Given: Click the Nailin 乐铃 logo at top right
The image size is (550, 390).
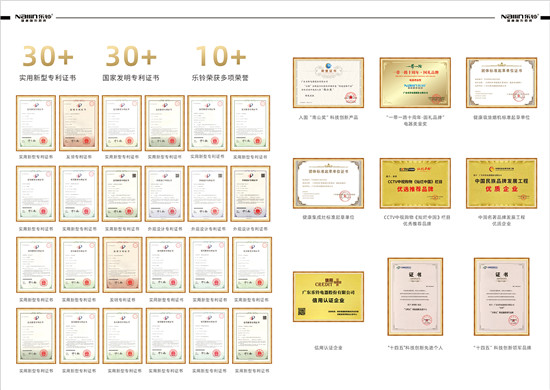Looking at the screenshot, I should click(x=519, y=18).
